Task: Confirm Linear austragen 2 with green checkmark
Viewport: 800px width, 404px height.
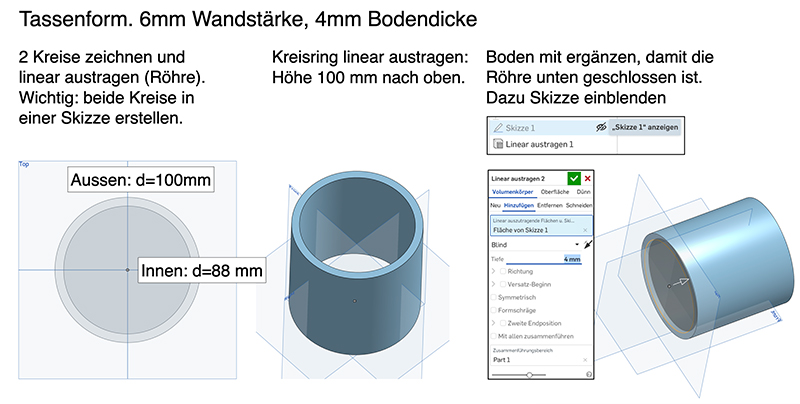Action: click(574, 177)
